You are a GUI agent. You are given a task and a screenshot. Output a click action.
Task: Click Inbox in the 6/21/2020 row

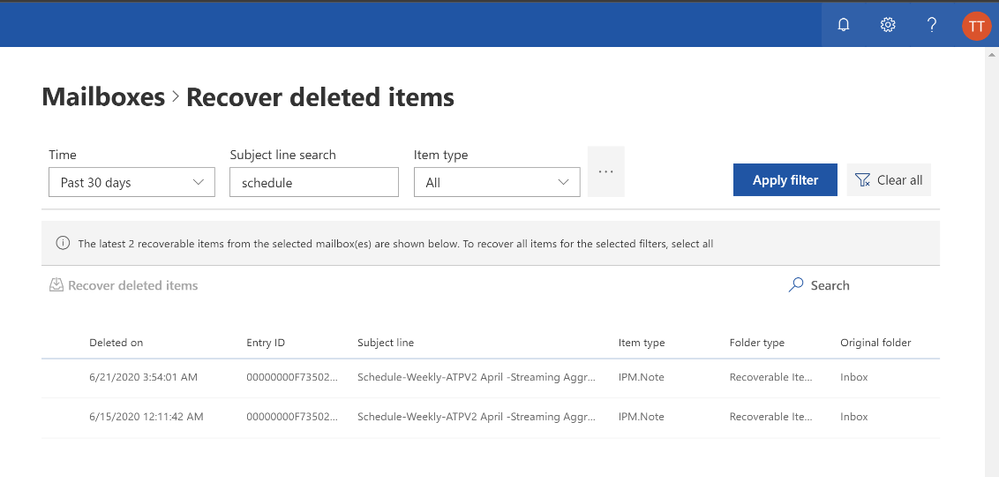[x=854, y=377]
